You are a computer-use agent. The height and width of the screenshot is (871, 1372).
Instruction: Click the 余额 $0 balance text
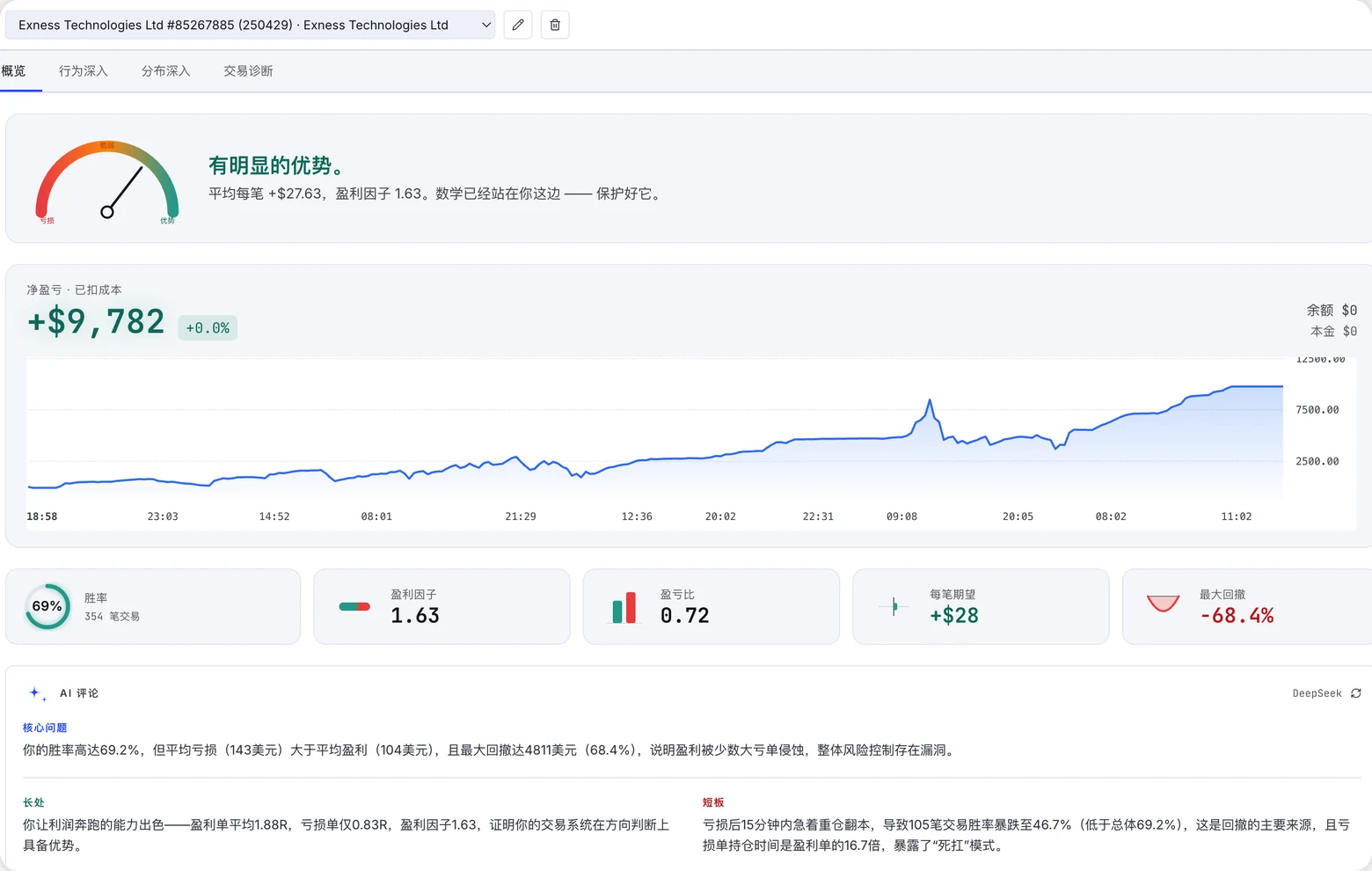[1332, 311]
